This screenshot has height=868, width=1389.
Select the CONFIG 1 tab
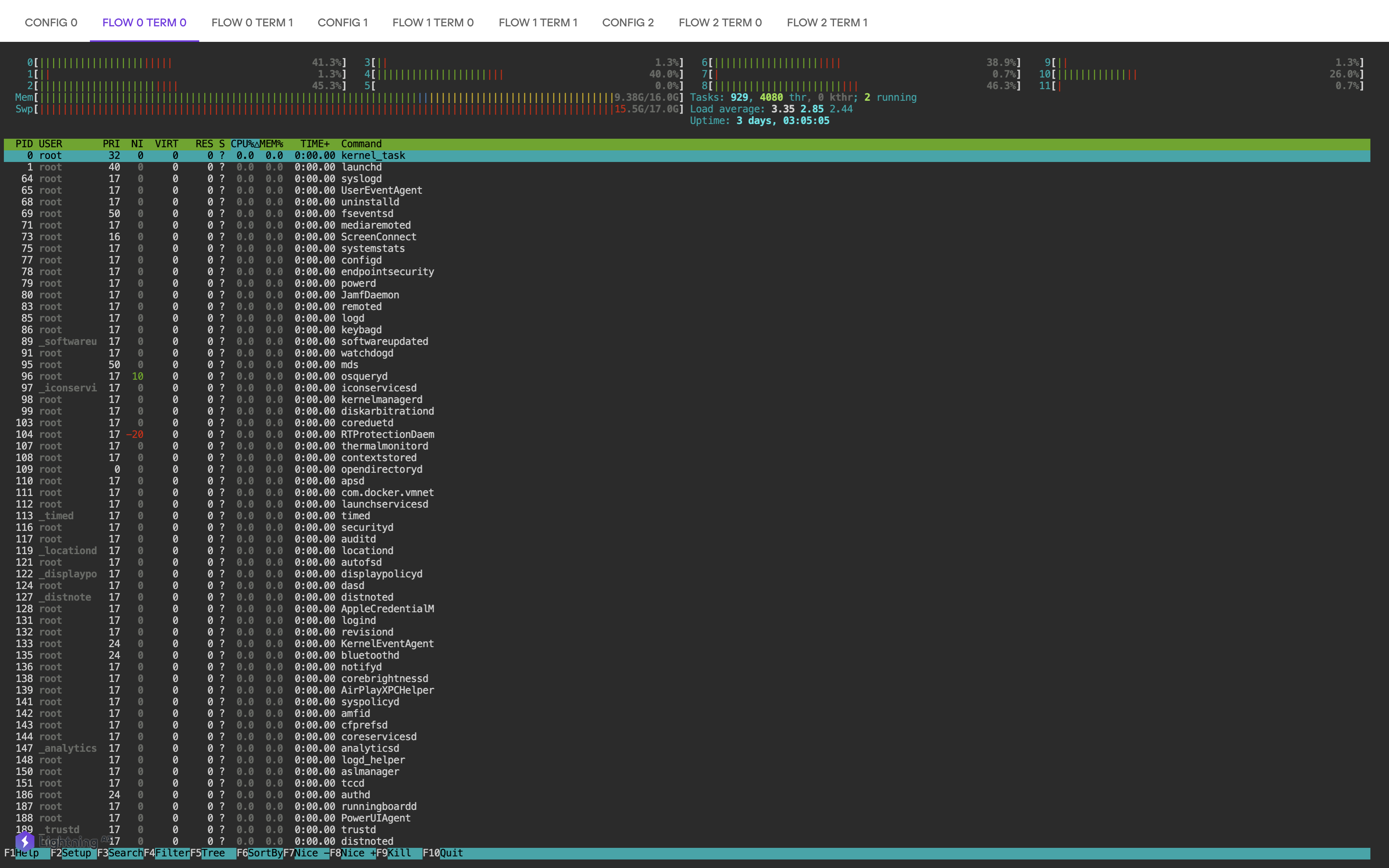pyautogui.click(x=343, y=22)
